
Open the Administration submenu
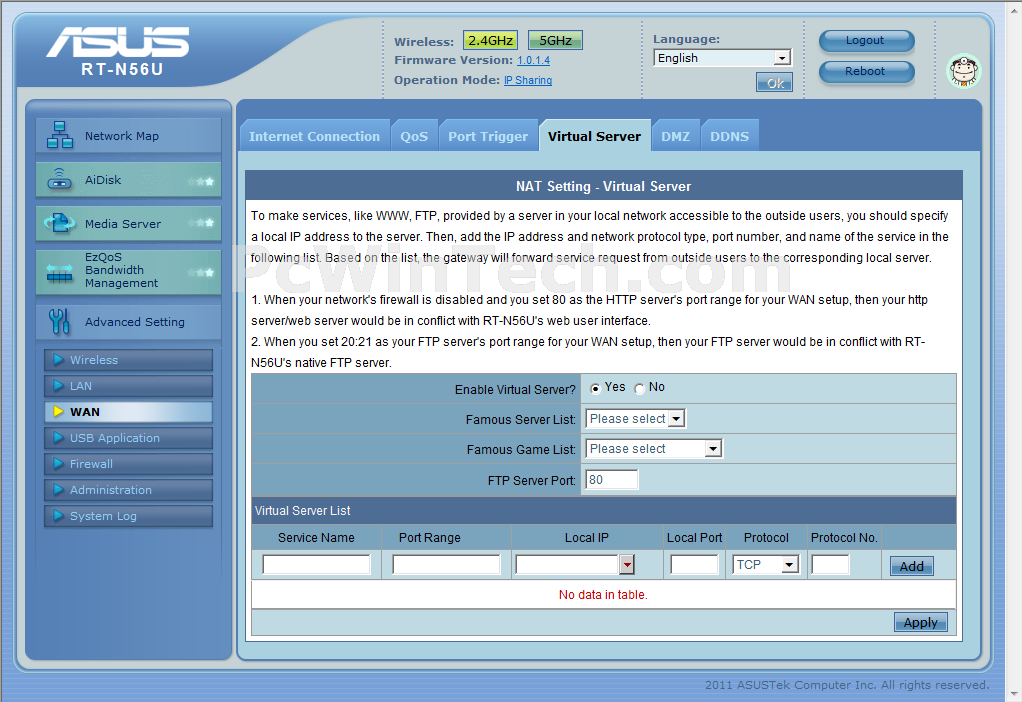tap(128, 490)
